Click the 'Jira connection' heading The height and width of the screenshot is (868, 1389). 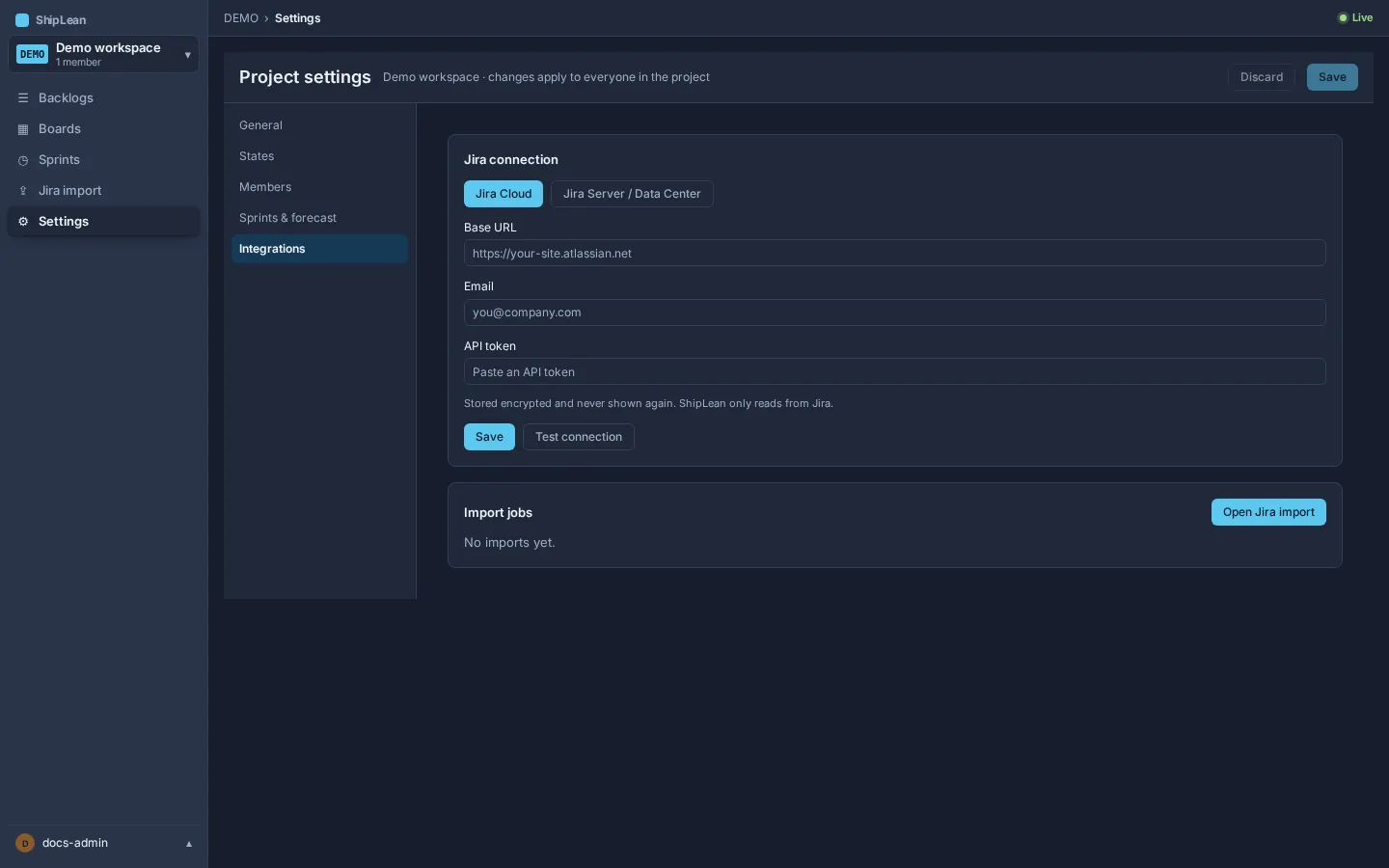[x=511, y=160]
